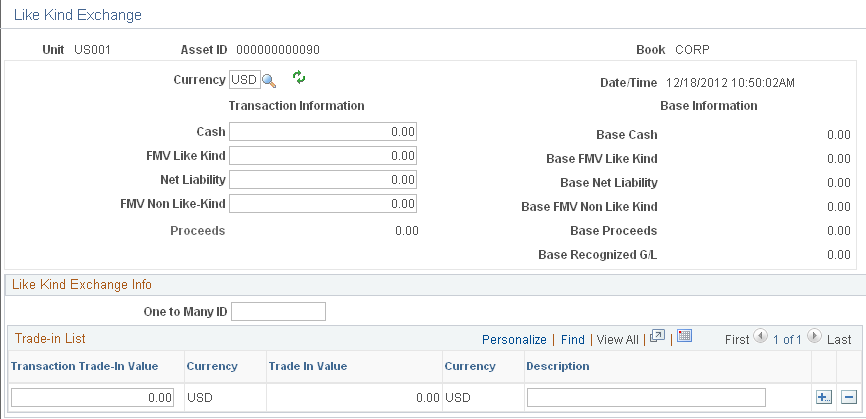Screen dimensions: 866x419
Task: Click the First navigation link
Action: click(737, 340)
